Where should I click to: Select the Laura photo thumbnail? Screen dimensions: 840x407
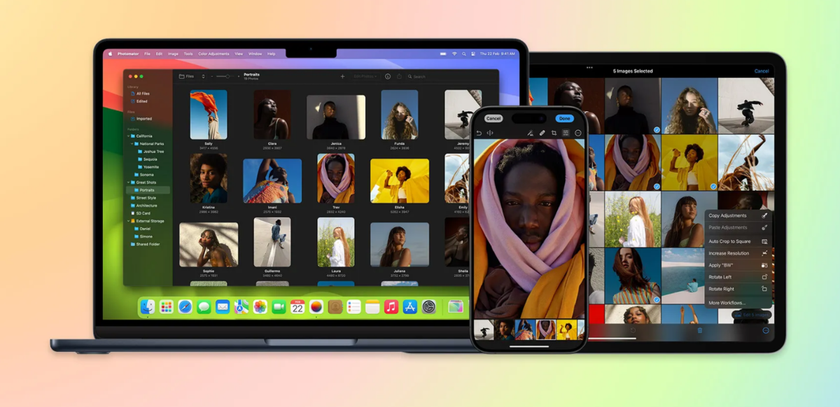336,242
